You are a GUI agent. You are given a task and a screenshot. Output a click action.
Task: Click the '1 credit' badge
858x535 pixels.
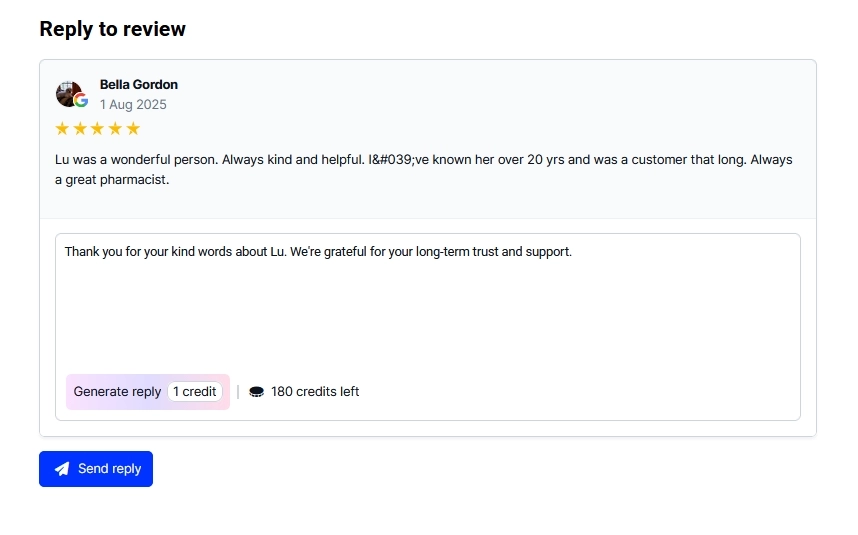click(x=194, y=392)
